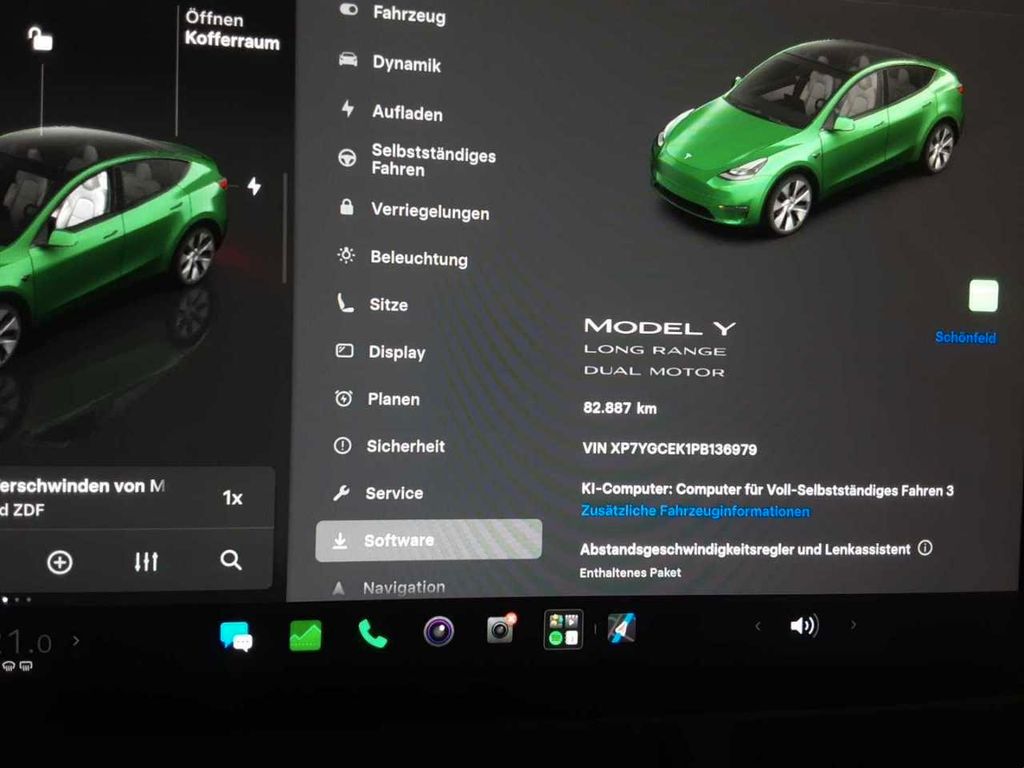Tap the 82.887 km odometer value
This screenshot has height=768, width=1024.
coord(620,408)
